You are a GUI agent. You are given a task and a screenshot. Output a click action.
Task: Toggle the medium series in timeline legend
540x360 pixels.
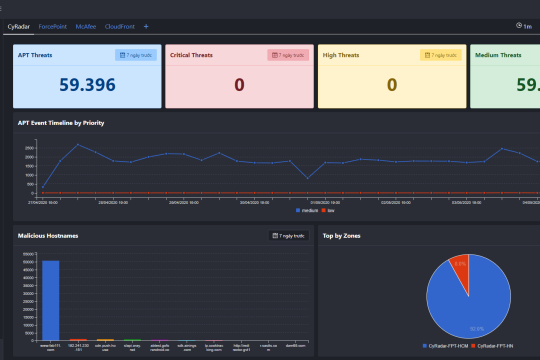click(x=307, y=210)
